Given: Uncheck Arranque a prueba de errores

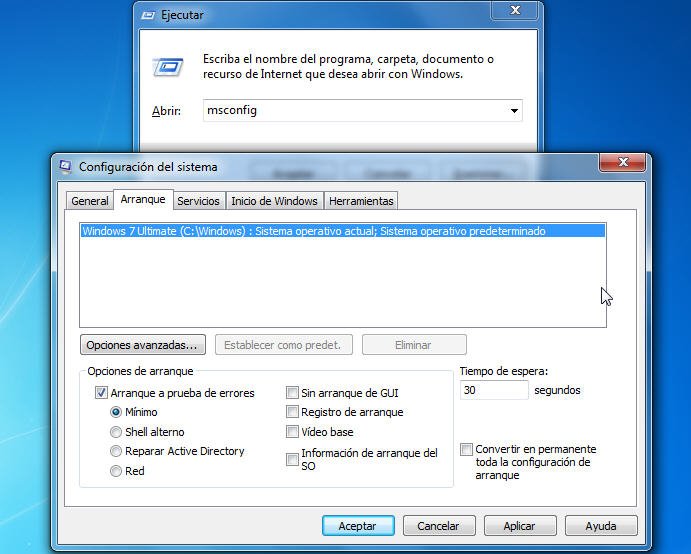Looking at the screenshot, I should pyautogui.click(x=101, y=393).
